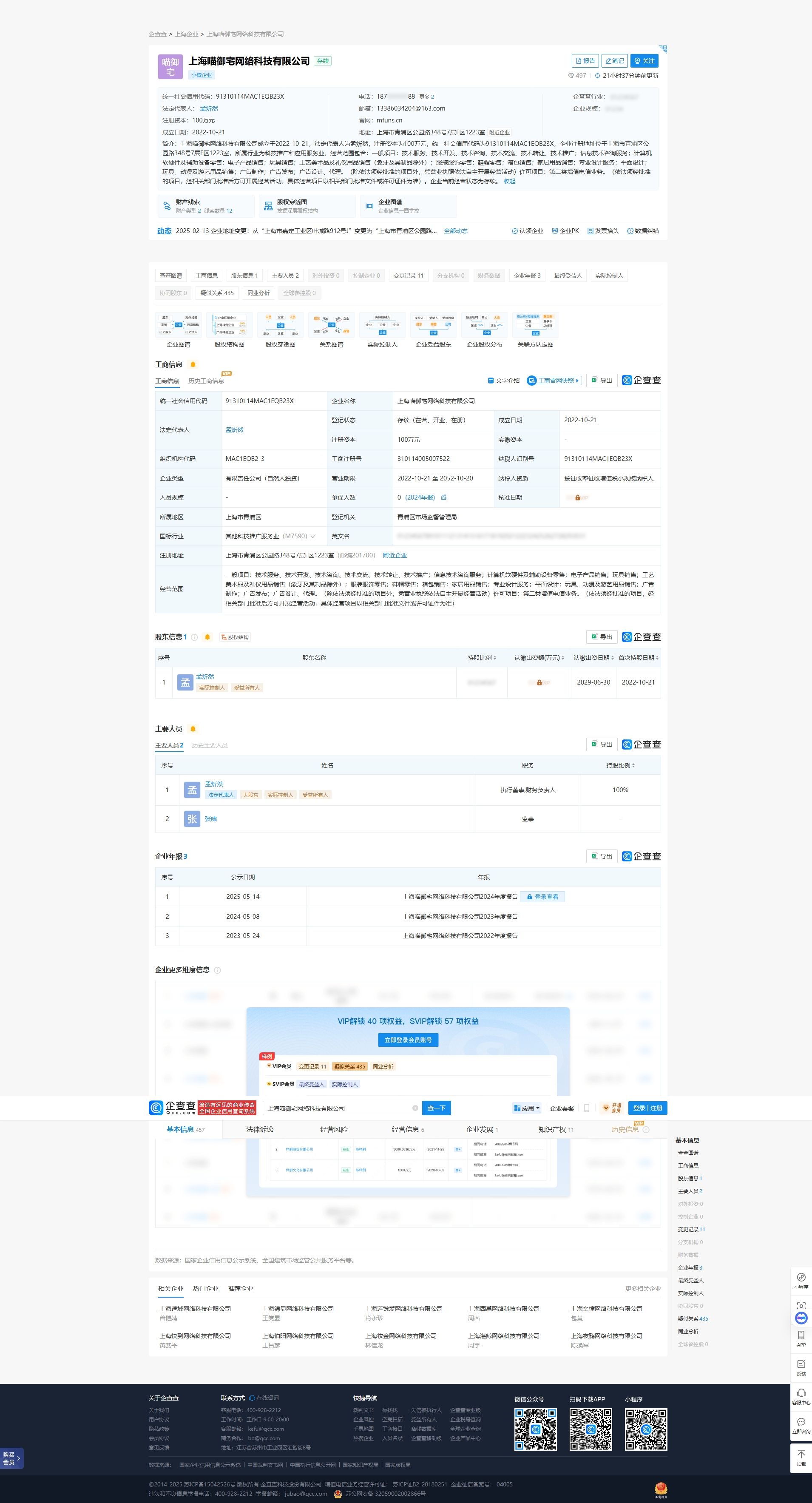Screen dimensions: 812x1503
Task: Click the mobile phone icon in header
Action: point(587,1108)
